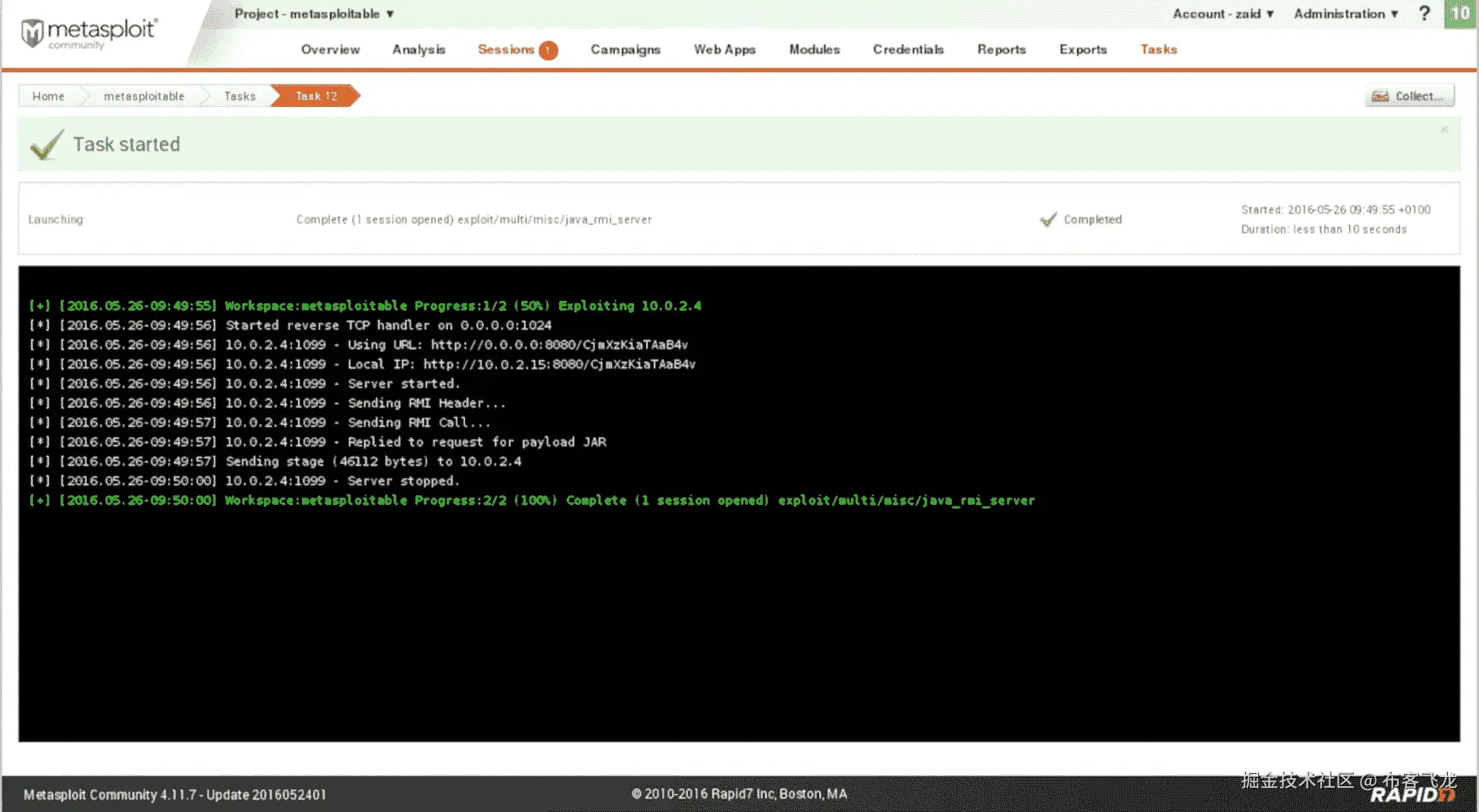Click the Metasploit Community 4.11.7 version text
1479x812 pixels.
(x=174, y=795)
